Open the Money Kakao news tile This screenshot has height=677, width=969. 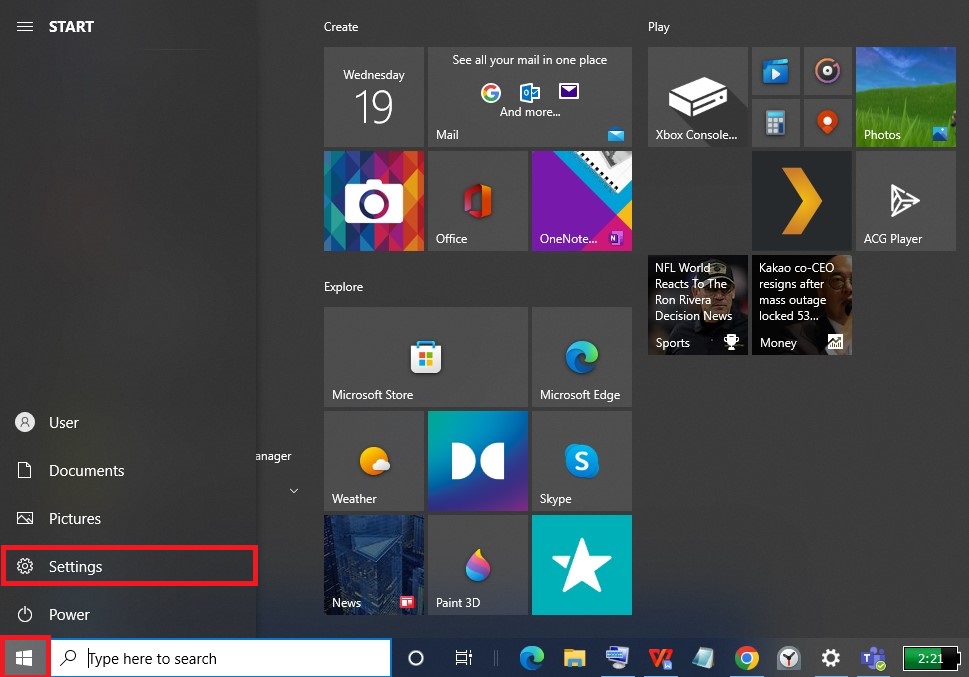click(802, 305)
